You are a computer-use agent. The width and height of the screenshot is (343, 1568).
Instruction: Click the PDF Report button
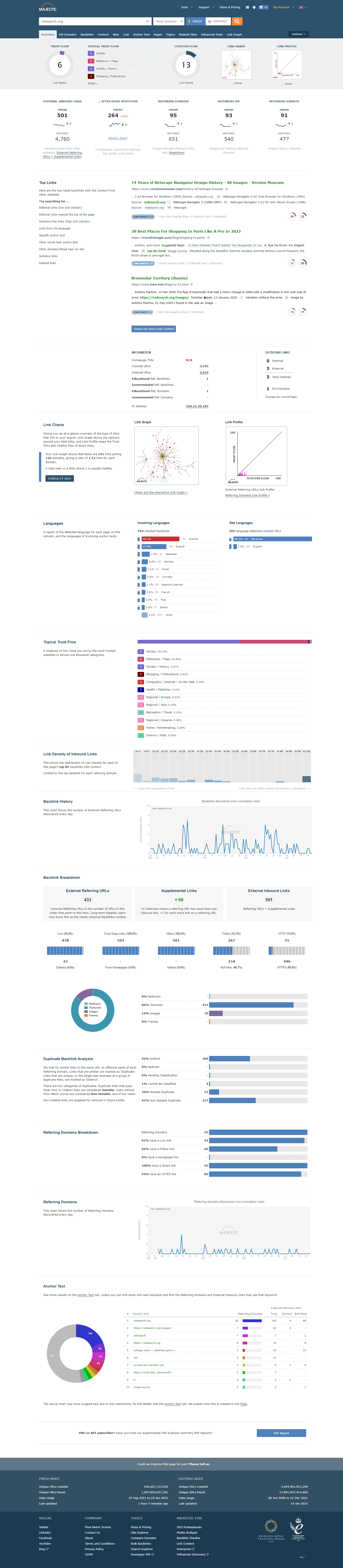click(281, 1433)
